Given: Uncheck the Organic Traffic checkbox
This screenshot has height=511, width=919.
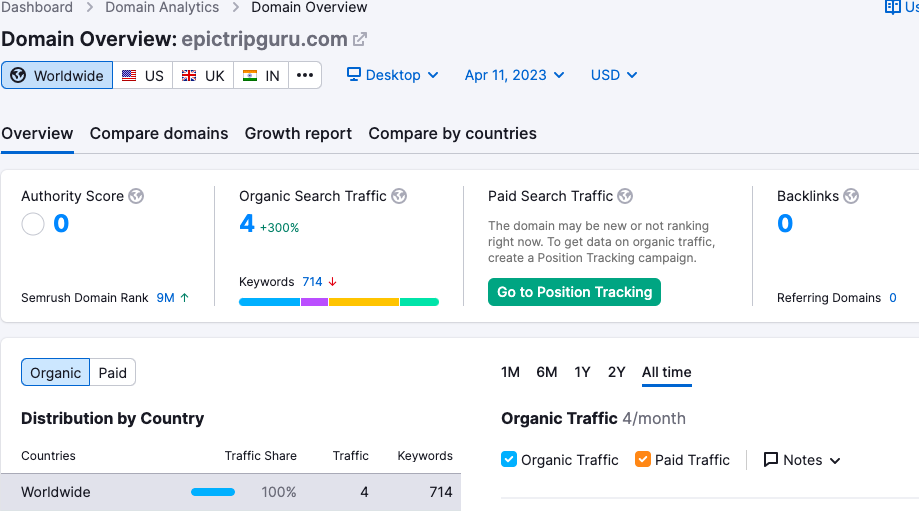Looking at the screenshot, I should click(x=509, y=460).
